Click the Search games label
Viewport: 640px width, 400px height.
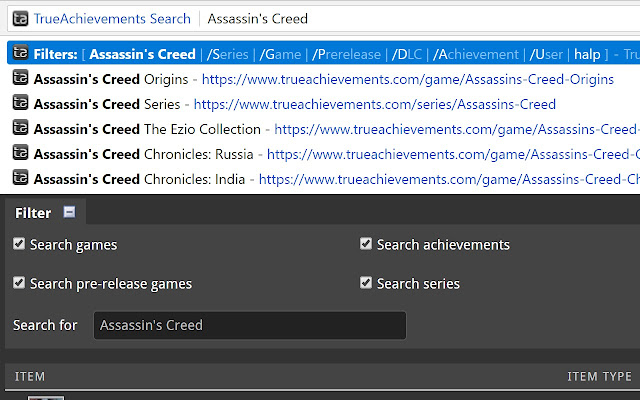[x=73, y=244]
